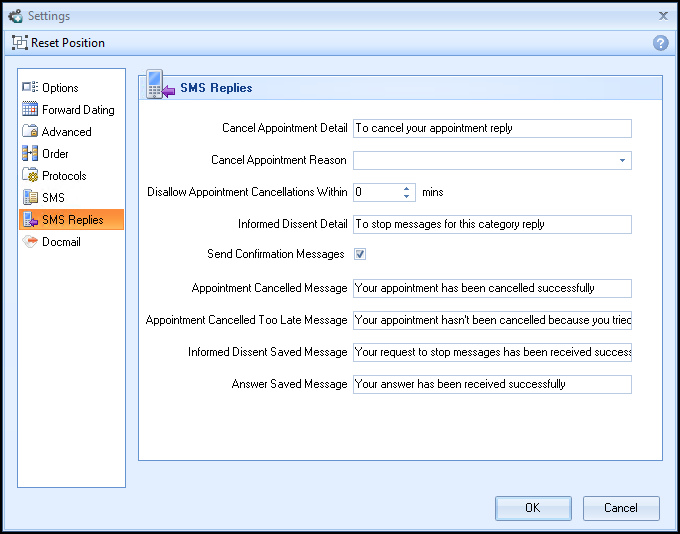Click the Options icon in sidebar
The width and height of the screenshot is (680, 534).
click(30, 88)
